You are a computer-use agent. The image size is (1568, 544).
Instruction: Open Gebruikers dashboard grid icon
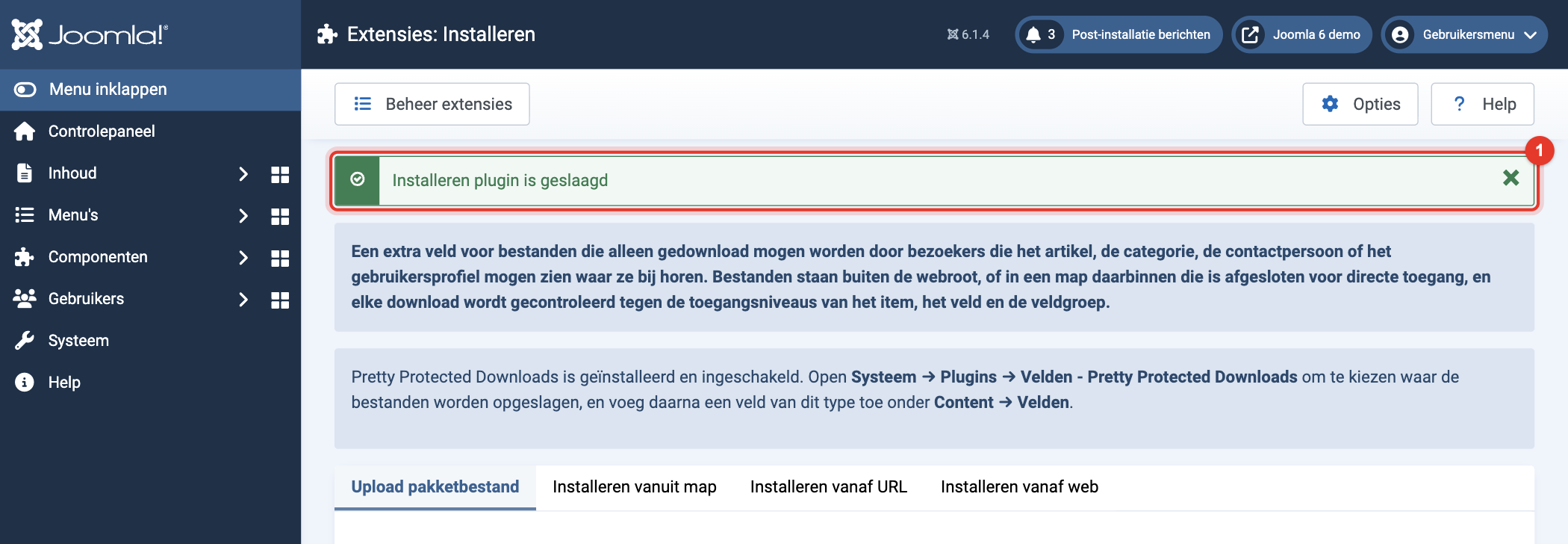pyautogui.click(x=280, y=300)
